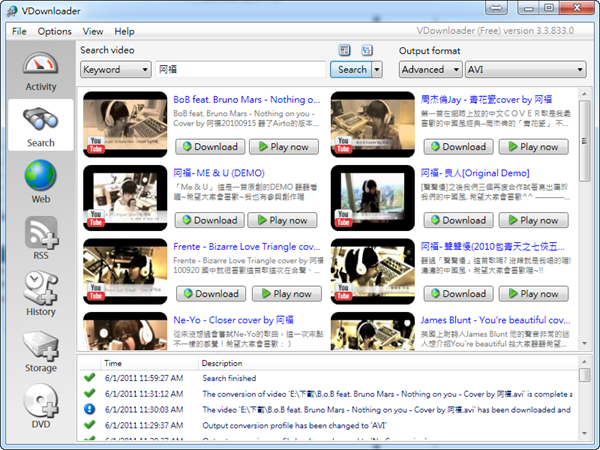Open the DVD disc sidebar icon
Image resolution: width=600 pixels, height=450 pixels.
pyautogui.click(x=41, y=400)
